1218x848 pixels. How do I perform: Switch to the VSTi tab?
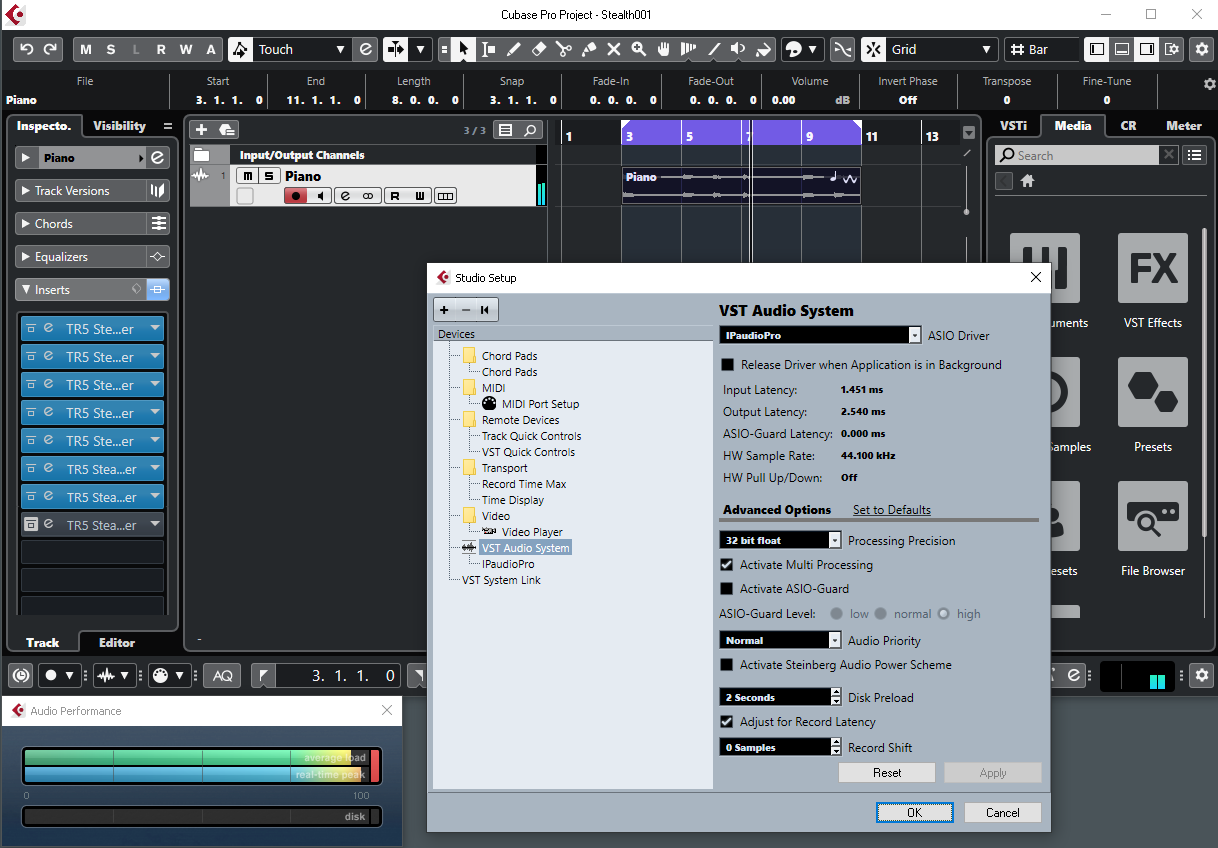point(1014,126)
